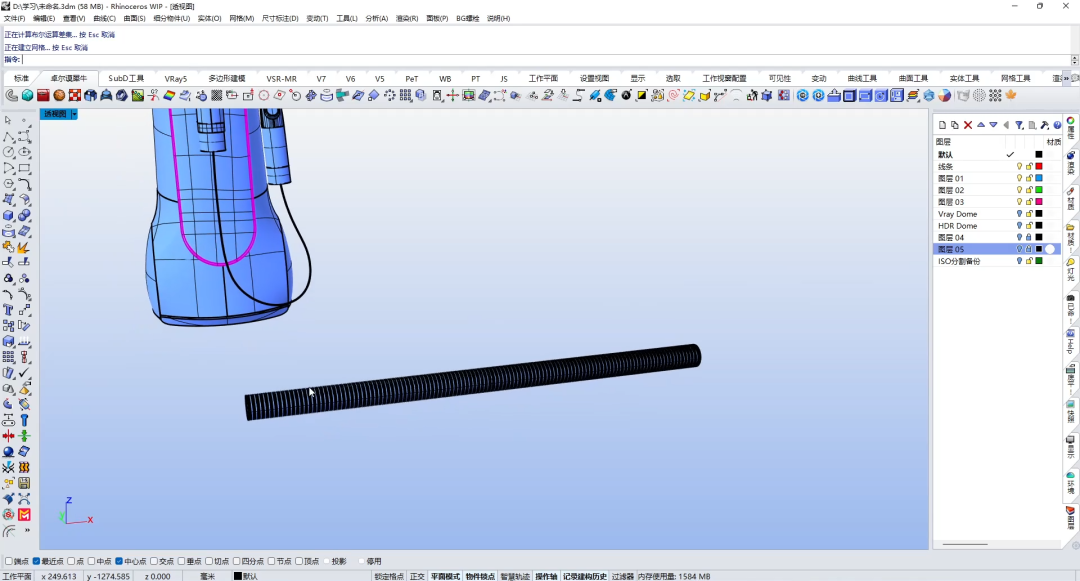Toggle lightbulb visibility for Vray Dome layer

1019,214
